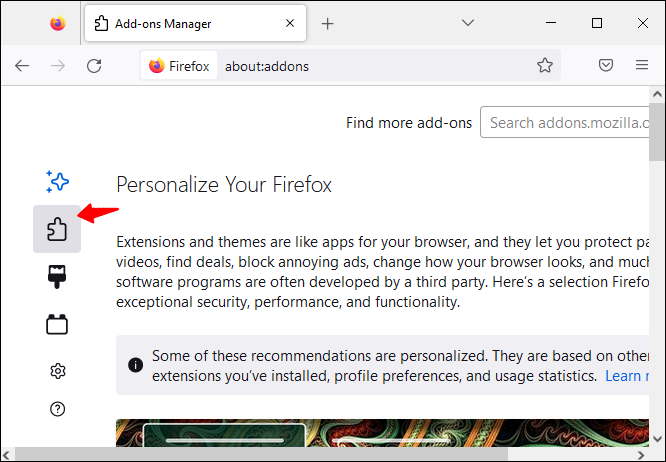Click the featured theme preview image
This screenshot has height=462, width=666.
(x=382, y=433)
